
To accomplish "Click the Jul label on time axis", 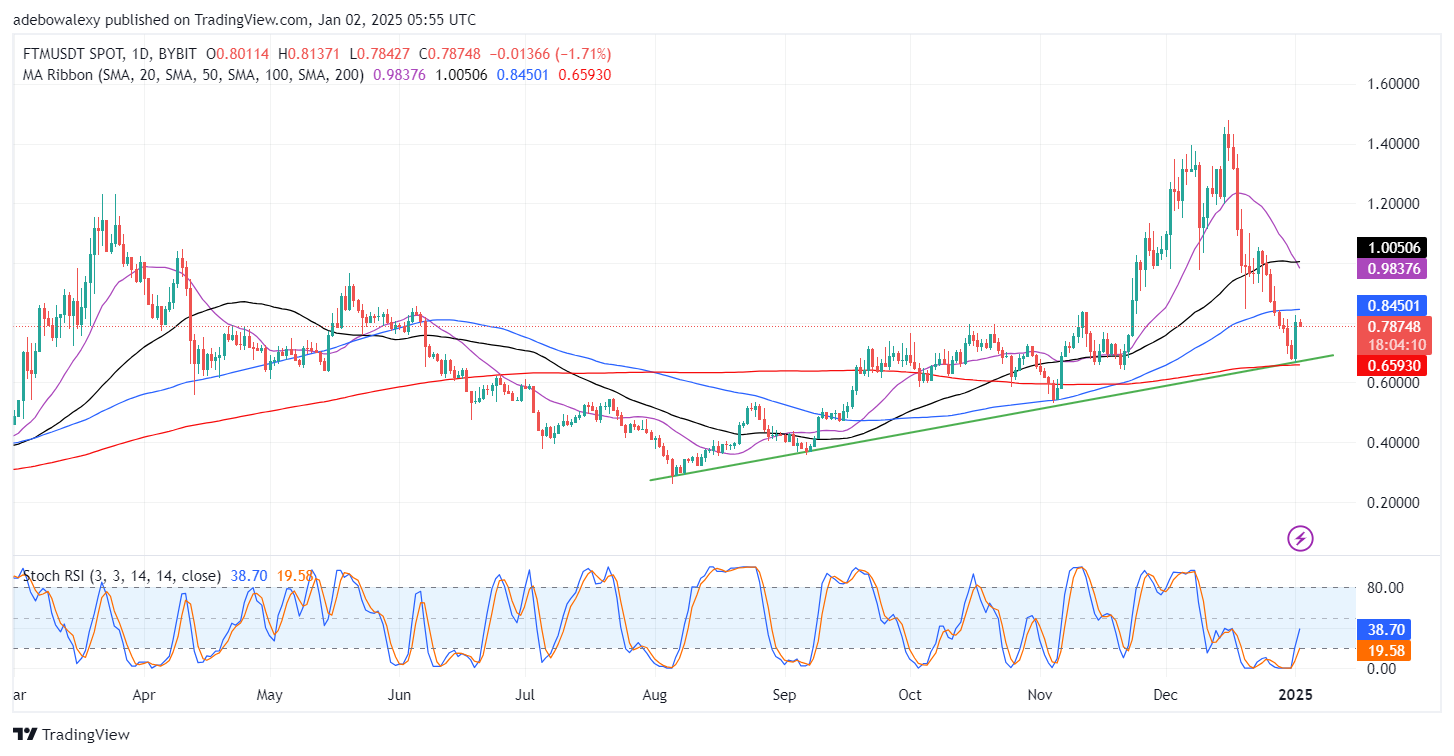I will (x=527, y=693).
